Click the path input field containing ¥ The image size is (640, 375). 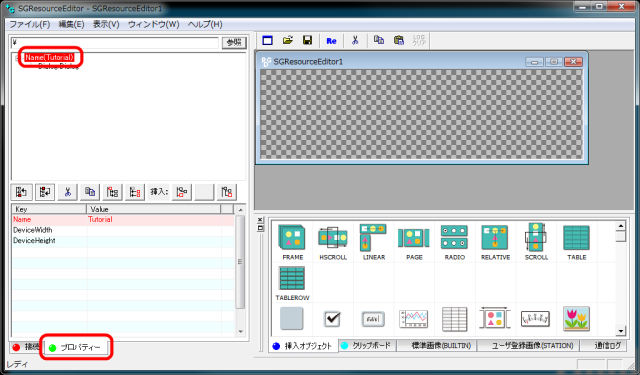115,42
